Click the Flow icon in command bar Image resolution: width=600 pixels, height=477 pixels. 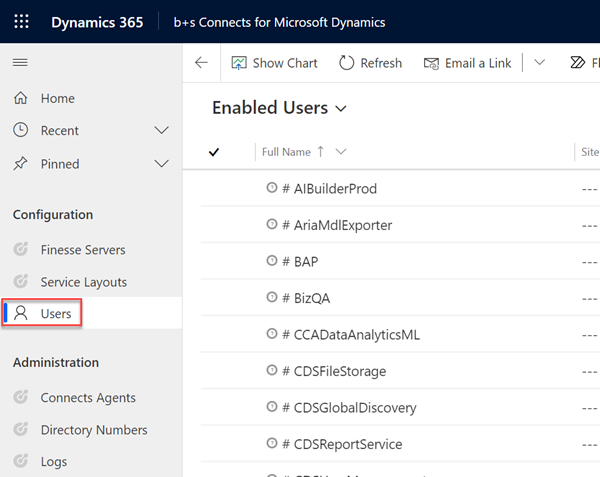(x=577, y=62)
